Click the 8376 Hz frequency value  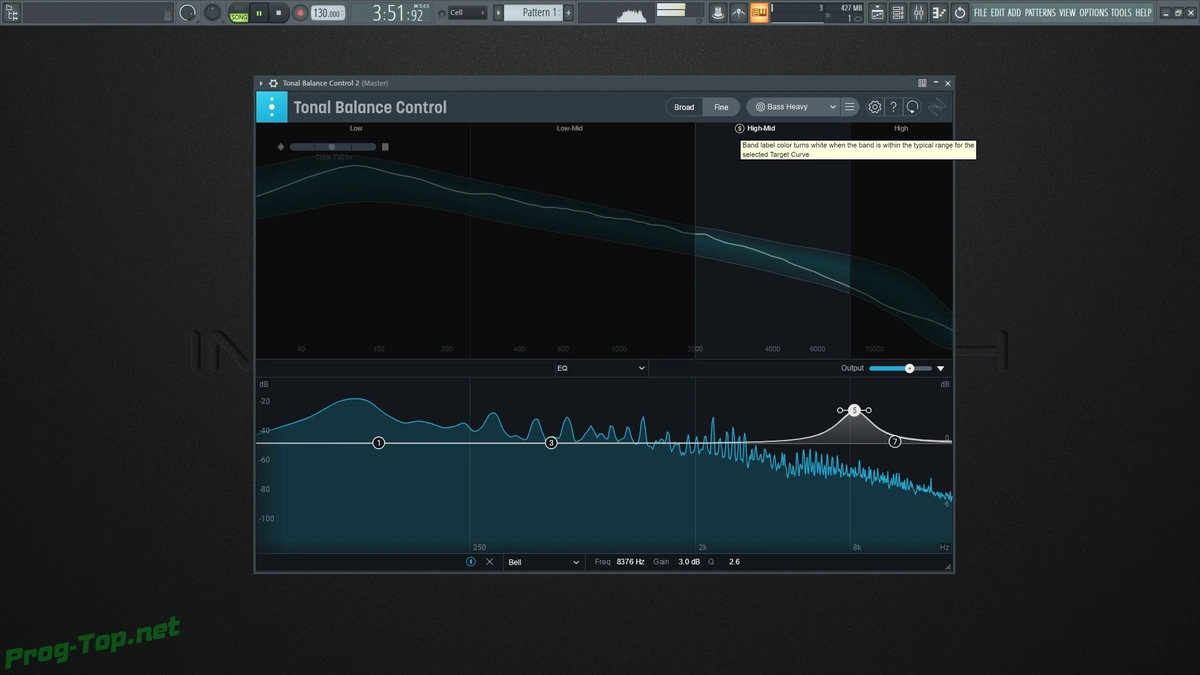pos(630,562)
